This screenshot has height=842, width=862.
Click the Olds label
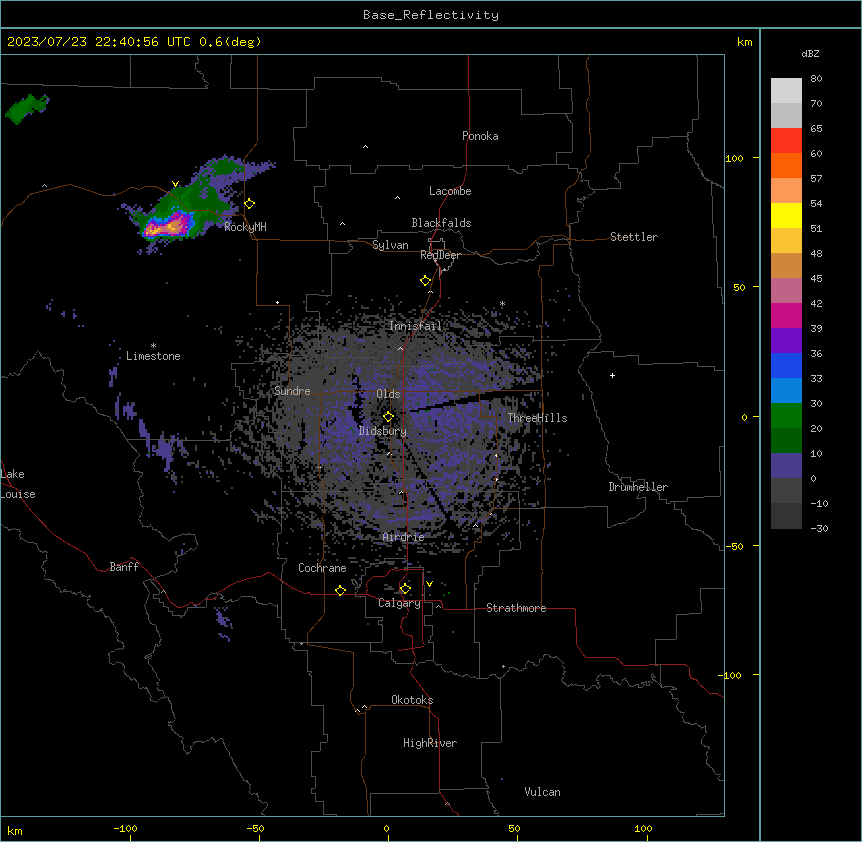(388, 394)
